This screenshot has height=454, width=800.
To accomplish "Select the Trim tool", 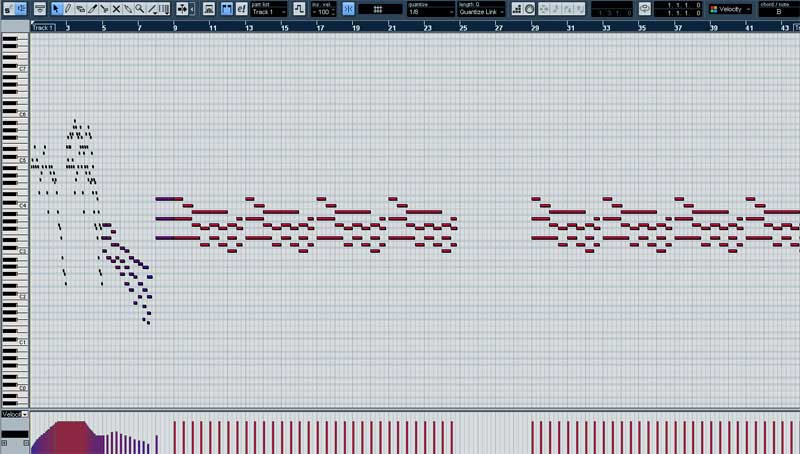I will point(92,9).
